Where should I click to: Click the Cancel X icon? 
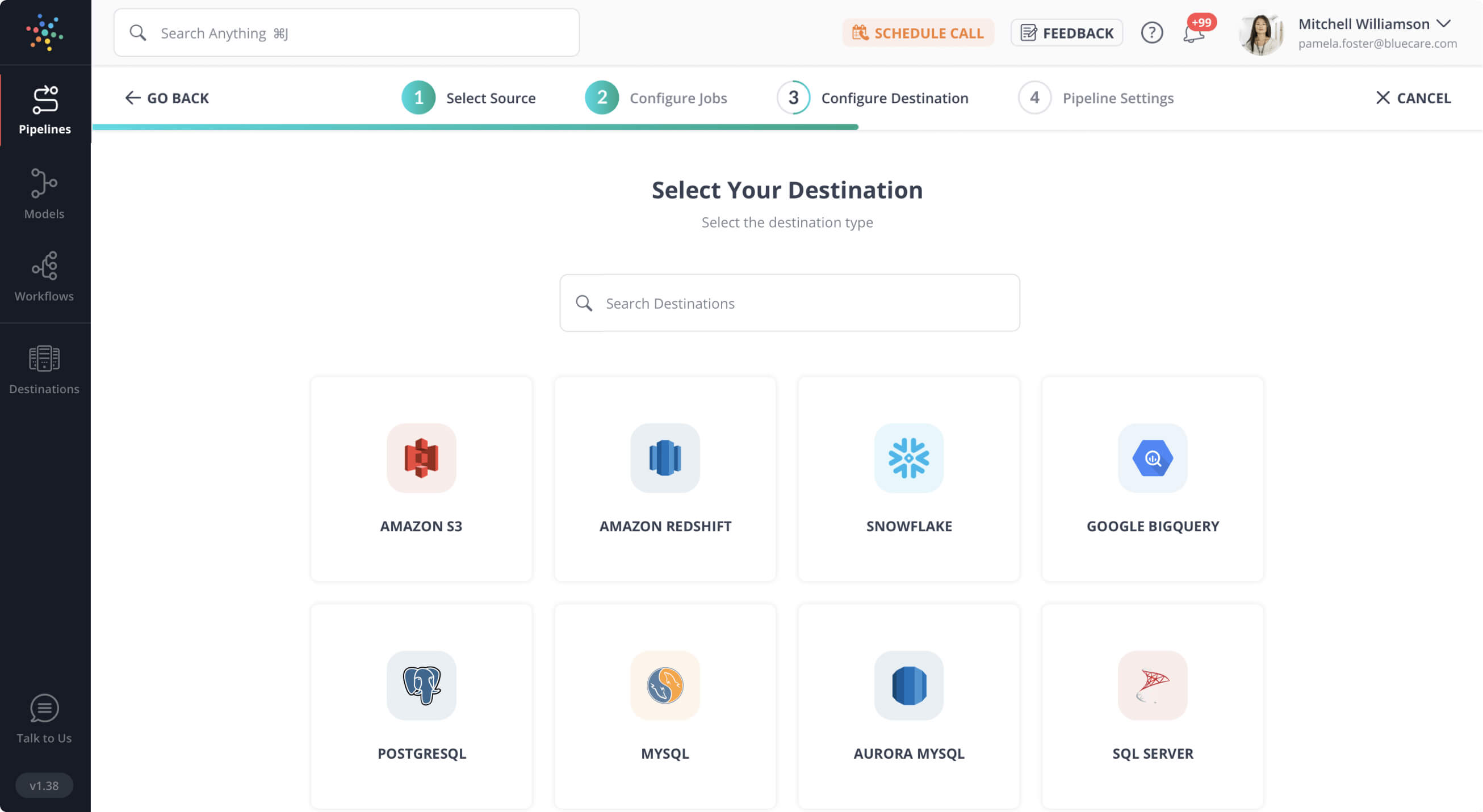(x=1383, y=98)
